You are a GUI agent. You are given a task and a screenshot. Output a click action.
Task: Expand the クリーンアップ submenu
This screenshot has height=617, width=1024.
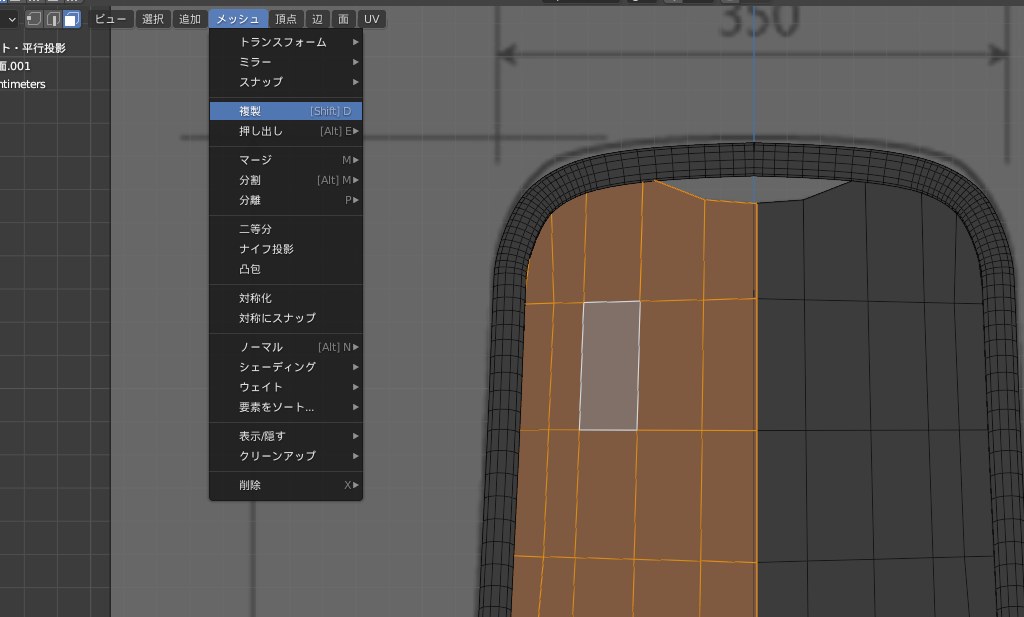pyautogui.click(x=286, y=456)
